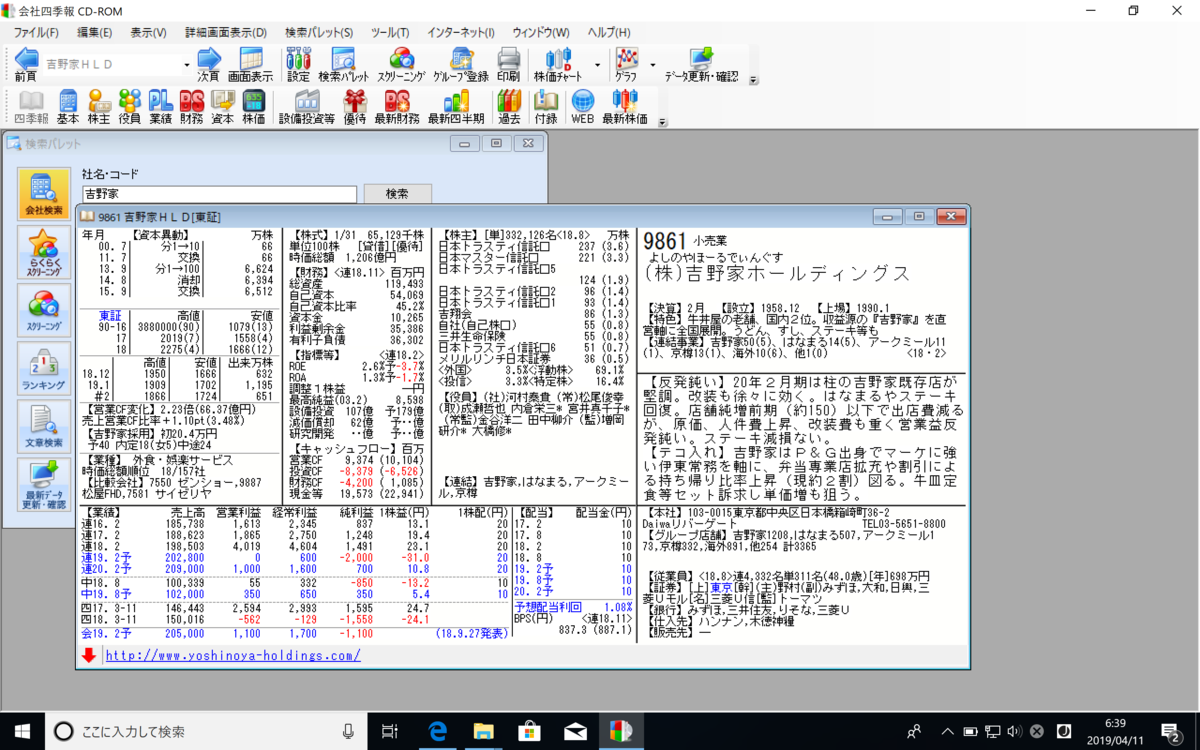
Task: Open the 画面表示 screen display tool
Action: click(x=250, y=64)
